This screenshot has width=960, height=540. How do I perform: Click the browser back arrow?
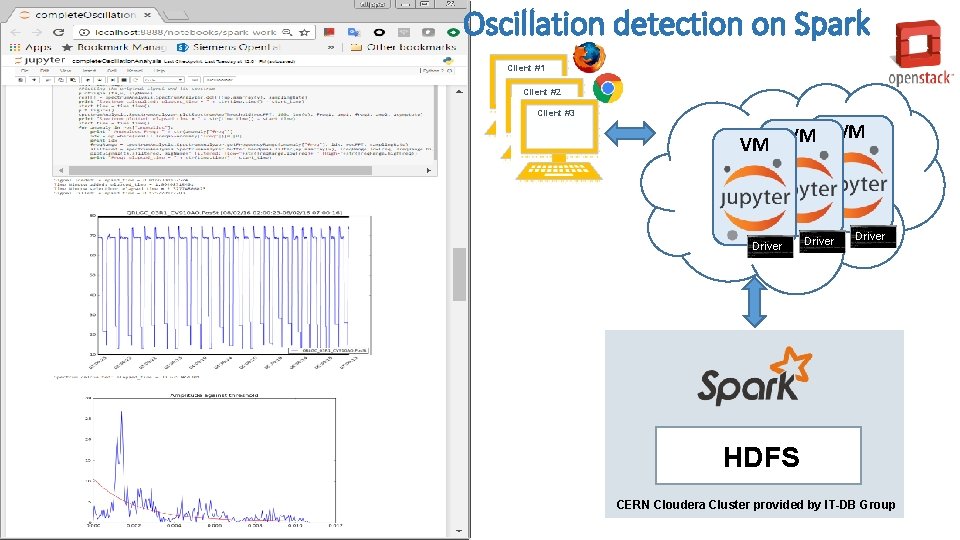tap(15, 32)
